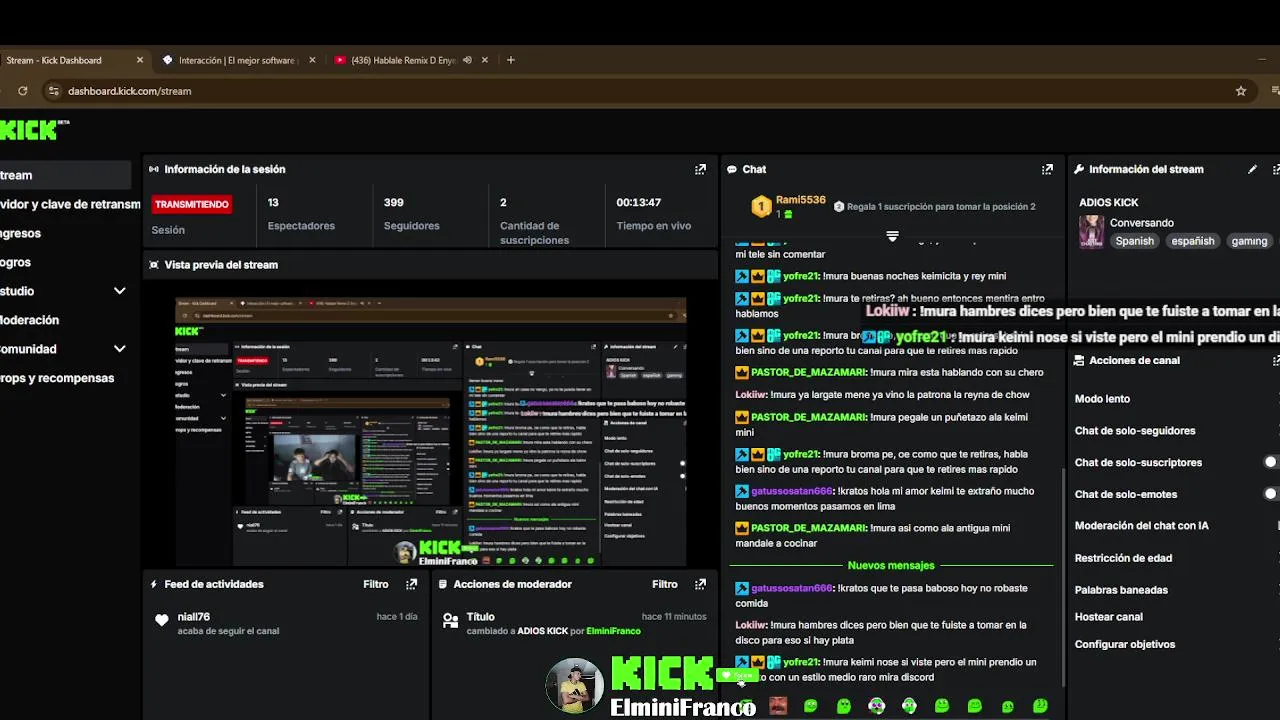Image resolution: width=1280 pixels, height=720 pixels.
Task: Open server and stream key sidebar item
Action: [x=70, y=204]
